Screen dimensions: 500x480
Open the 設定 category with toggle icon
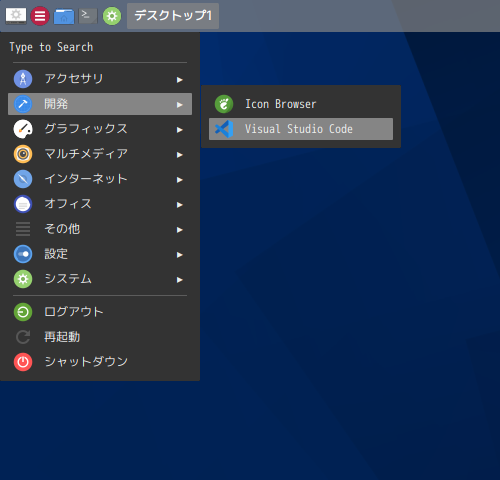point(100,254)
